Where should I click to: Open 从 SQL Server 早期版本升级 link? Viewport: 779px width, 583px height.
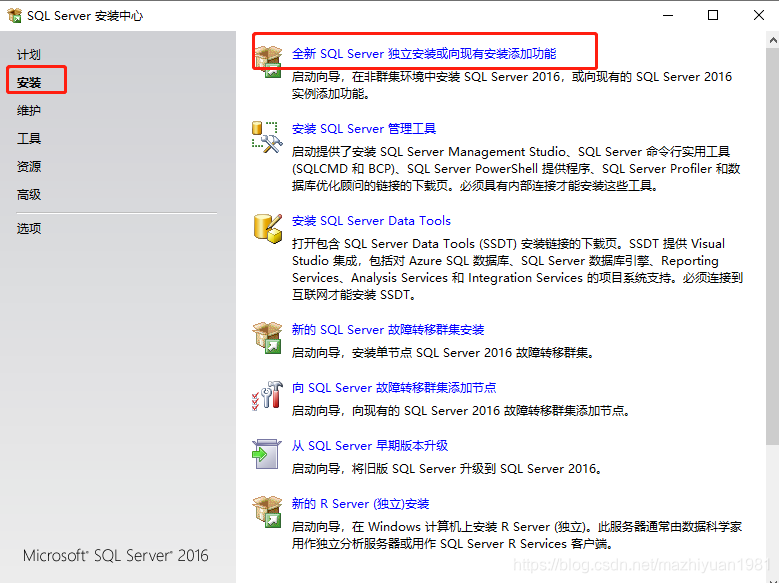[370, 446]
